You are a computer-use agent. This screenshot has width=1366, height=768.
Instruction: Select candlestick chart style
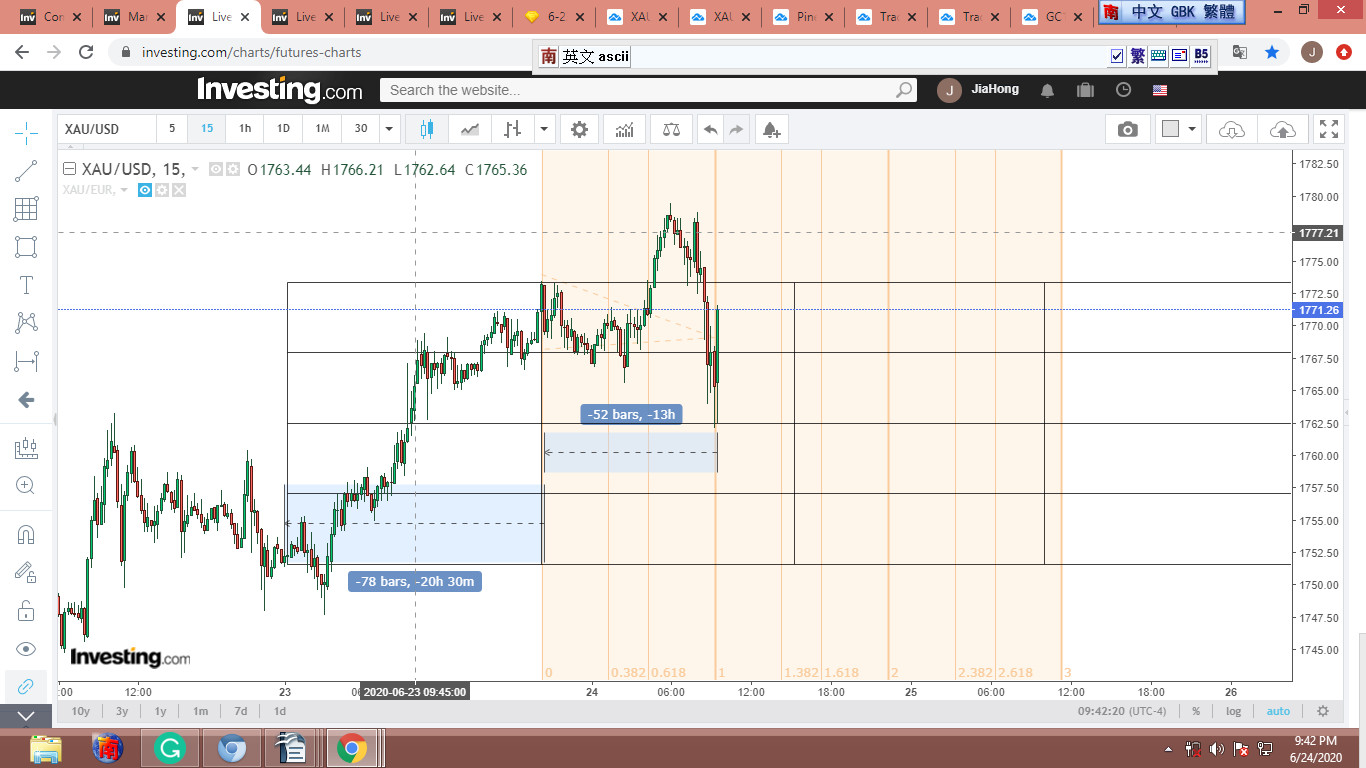click(427, 129)
